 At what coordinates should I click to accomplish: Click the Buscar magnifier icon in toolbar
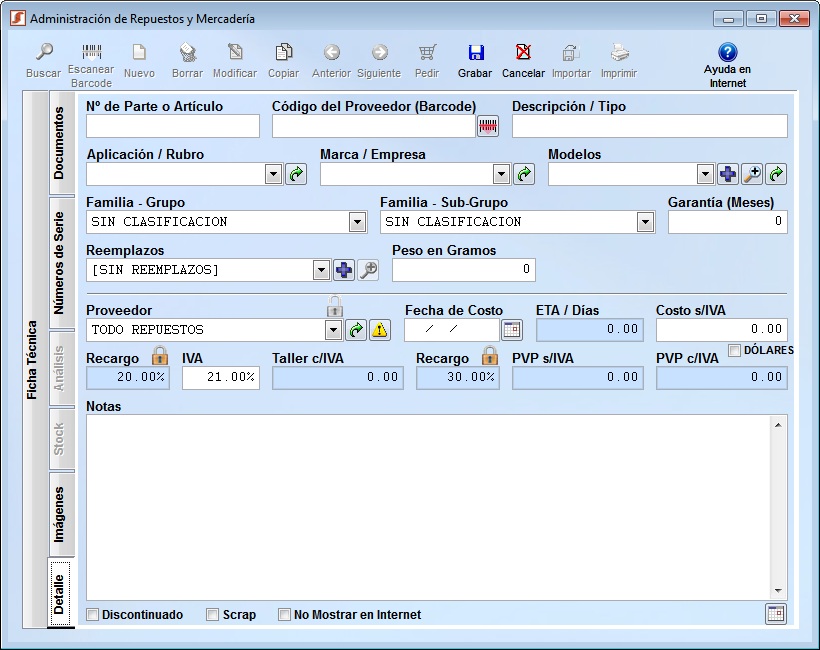[x=44, y=52]
